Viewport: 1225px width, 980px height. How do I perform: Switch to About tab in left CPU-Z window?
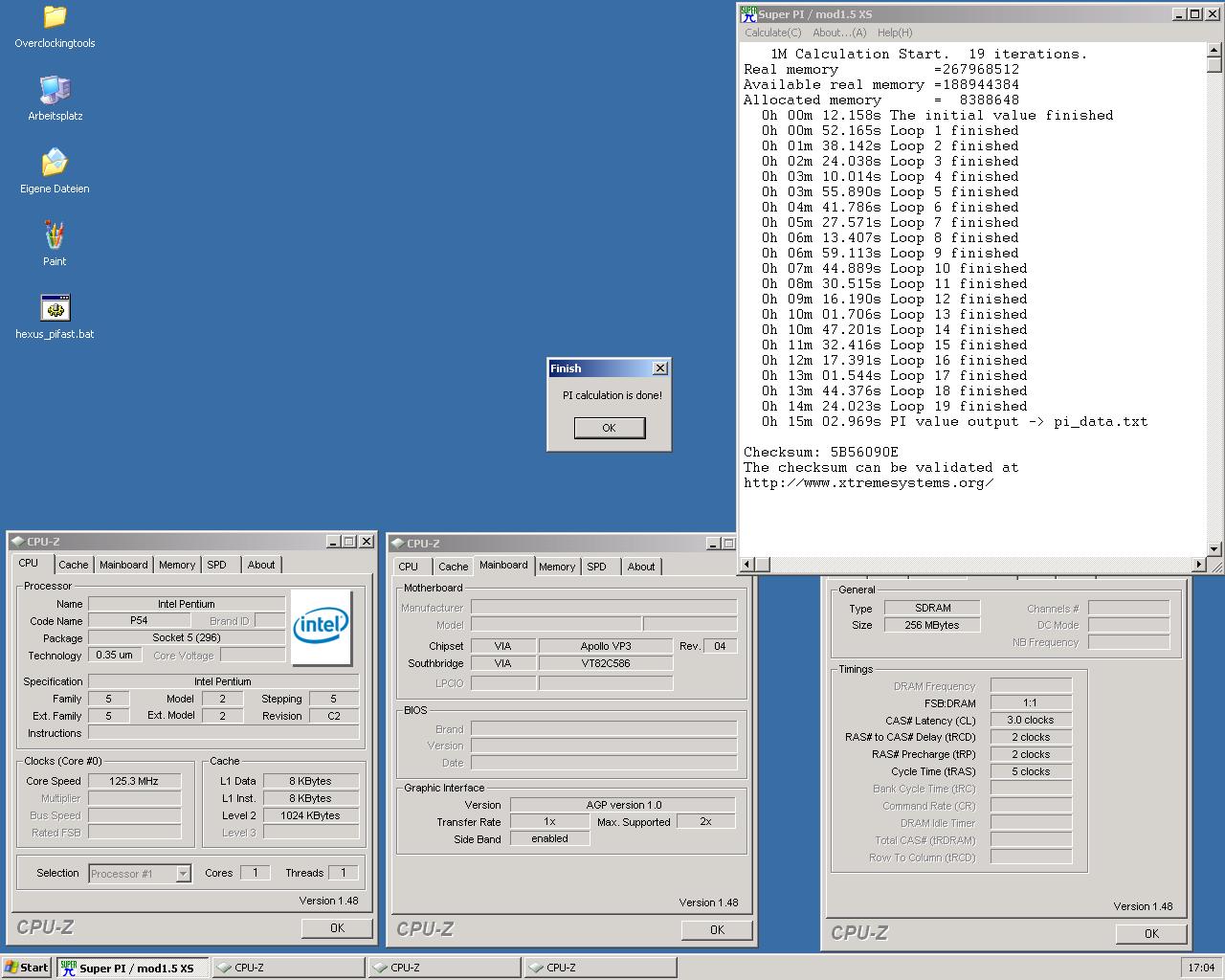pos(261,565)
